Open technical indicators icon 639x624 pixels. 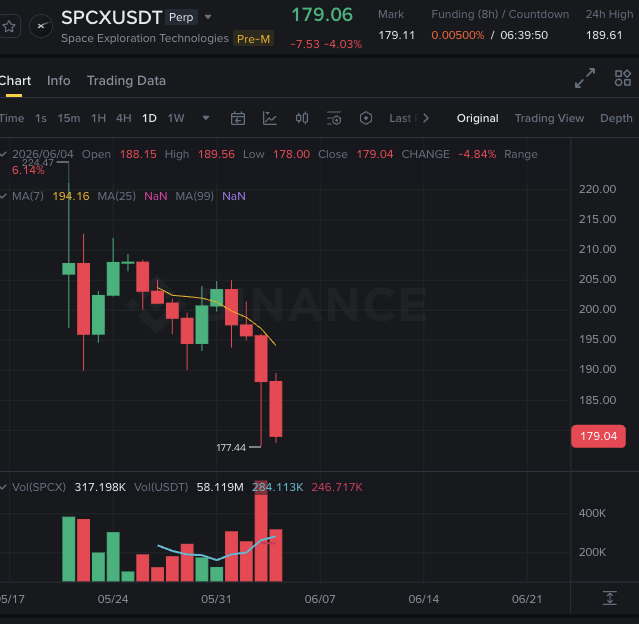270,118
